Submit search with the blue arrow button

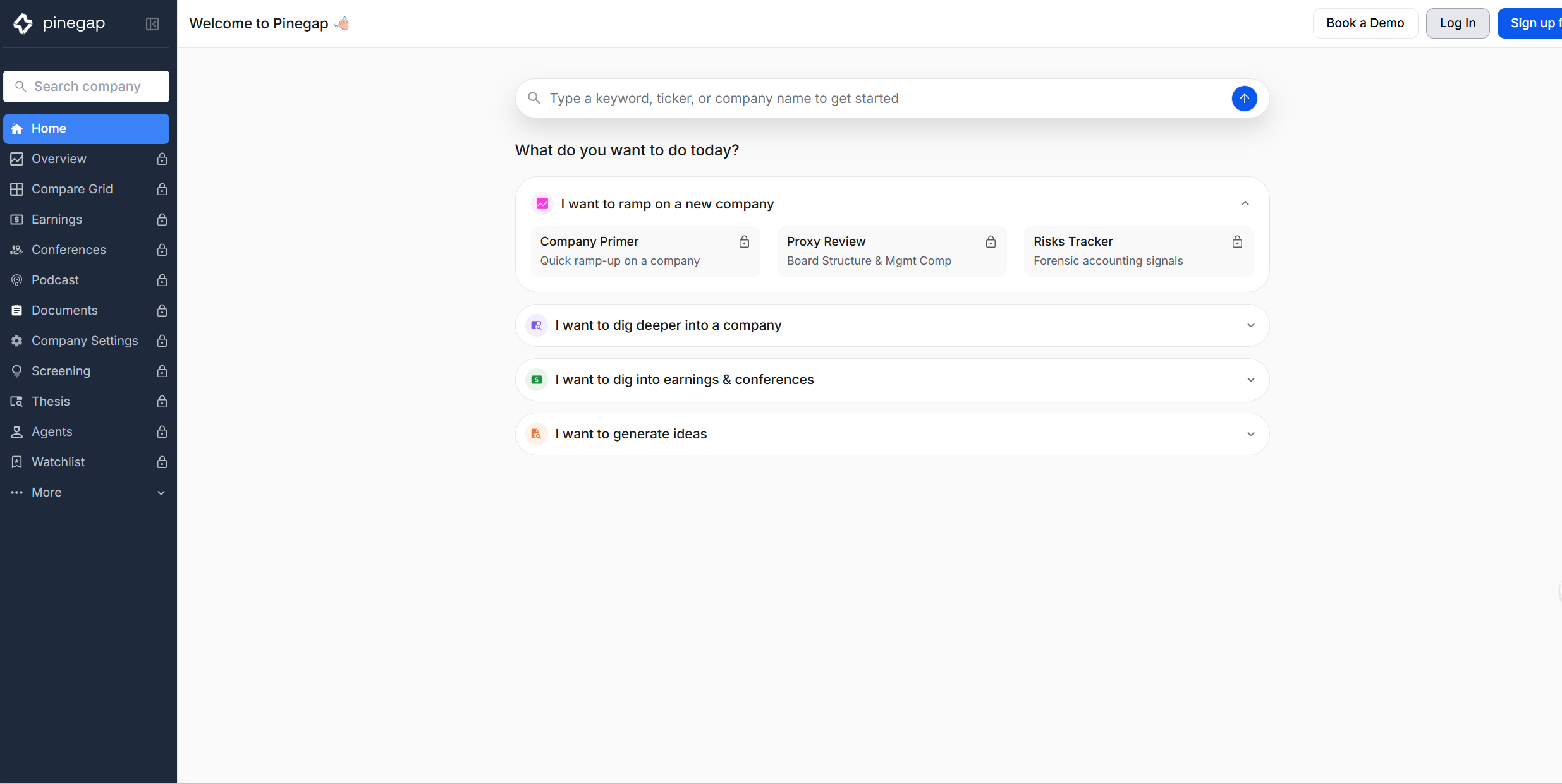tap(1244, 99)
